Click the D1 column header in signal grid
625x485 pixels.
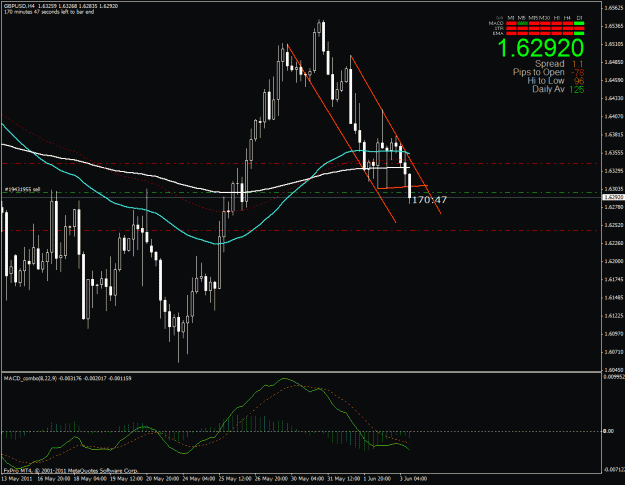coord(580,18)
